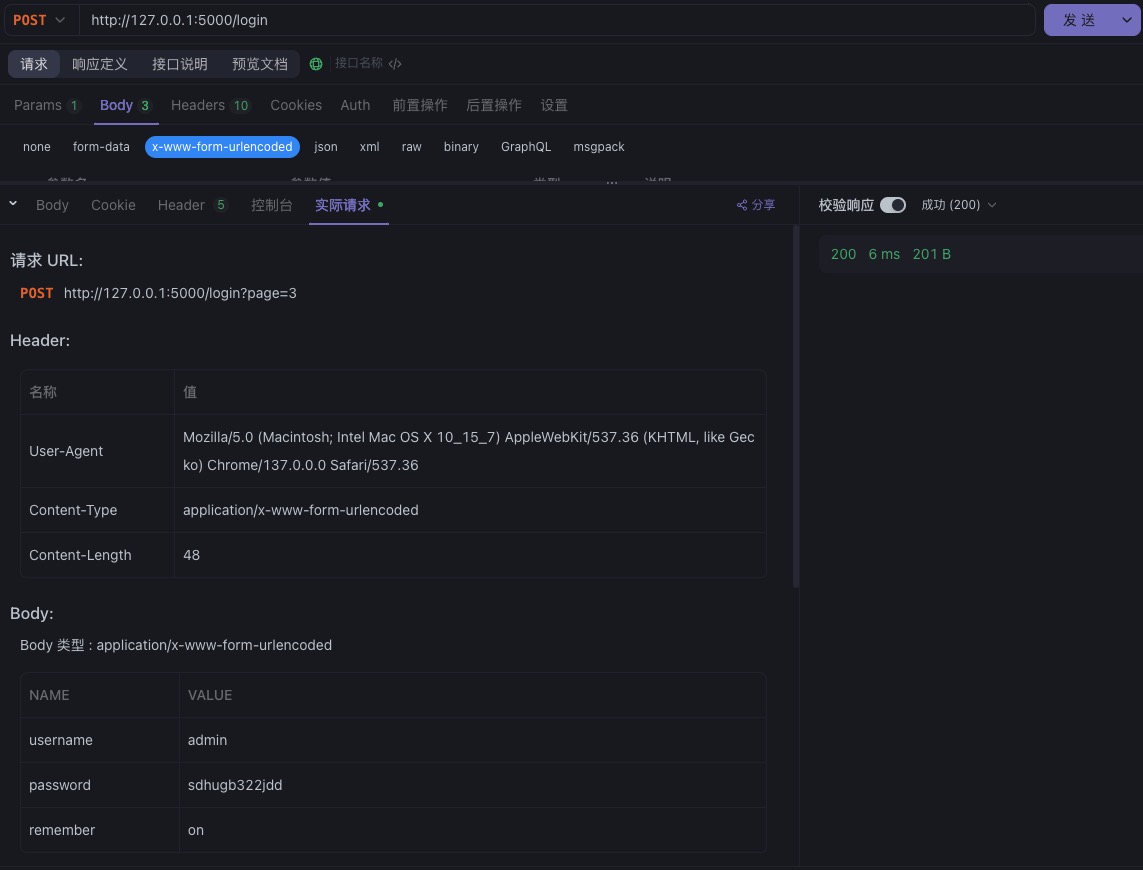1143x870 pixels.
Task: Open the 控制台 tab in response panel
Action: [x=272, y=205]
